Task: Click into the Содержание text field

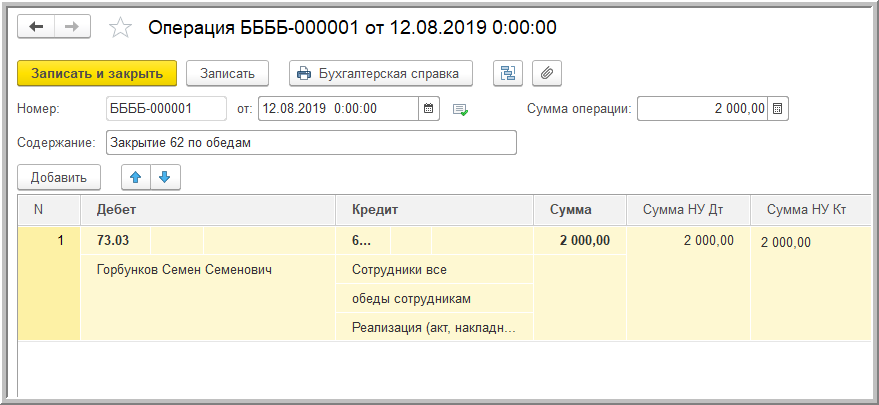Action: [x=310, y=143]
